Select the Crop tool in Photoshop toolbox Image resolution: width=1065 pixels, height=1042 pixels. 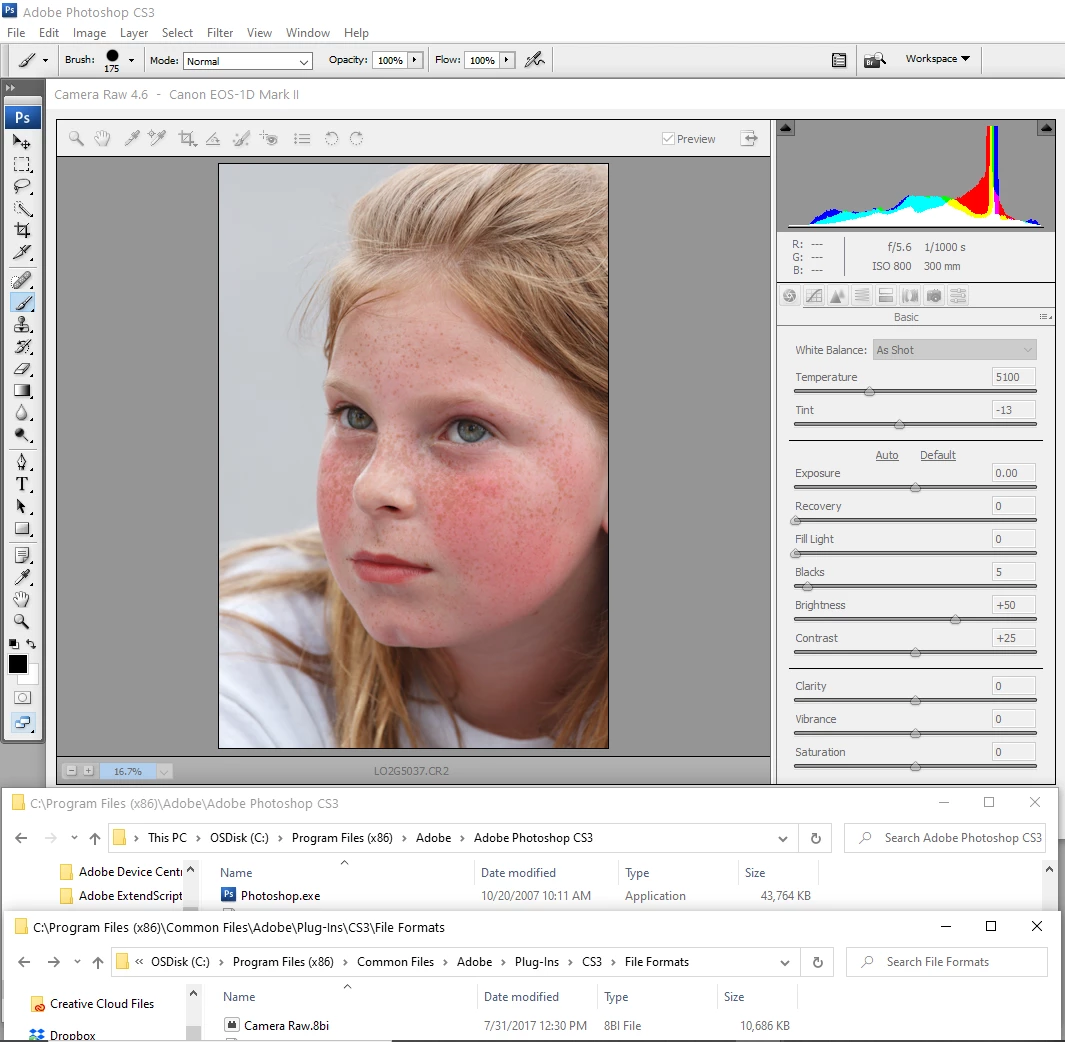(x=22, y=230)
